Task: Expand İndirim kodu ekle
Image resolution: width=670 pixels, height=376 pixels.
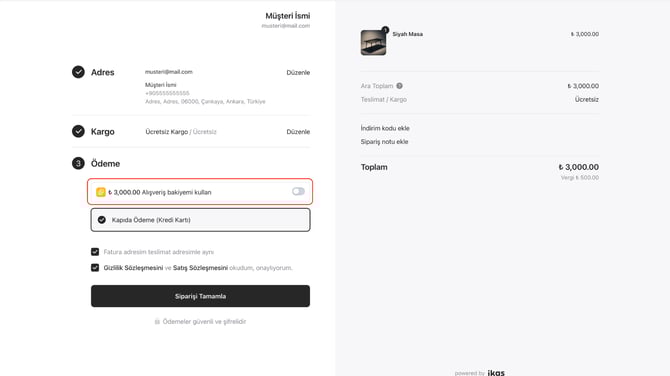Action: pyautogui.click(x=385, y=128)
